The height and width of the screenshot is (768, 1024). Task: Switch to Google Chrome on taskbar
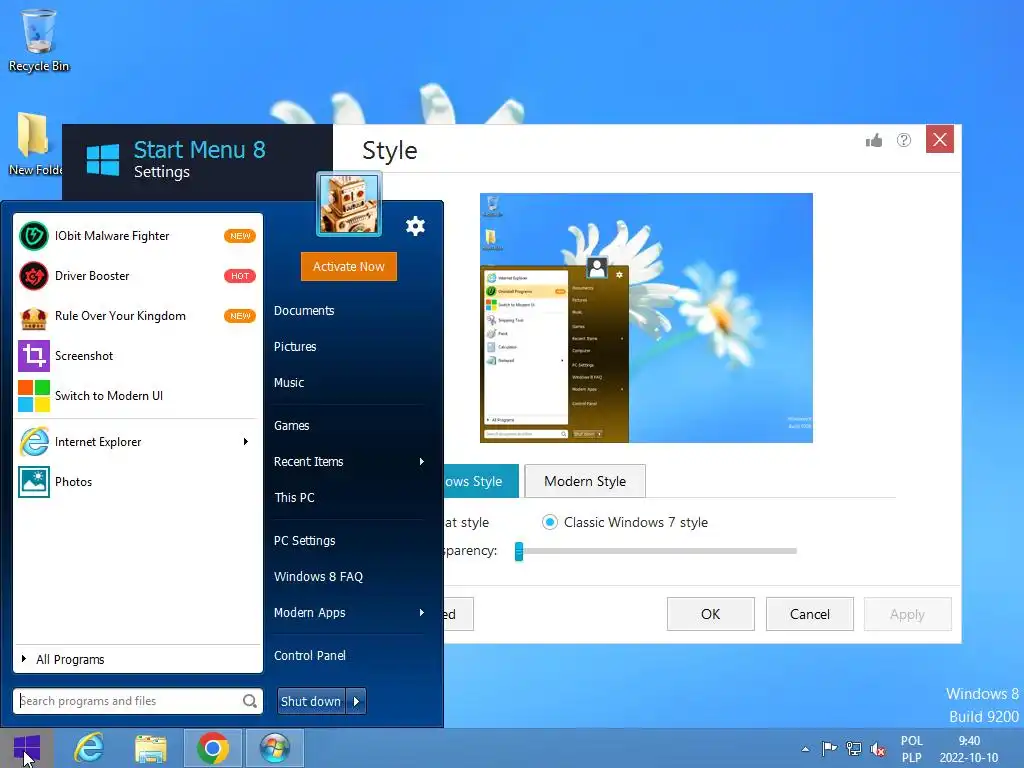pyautogui.click(x=212, y=748)
